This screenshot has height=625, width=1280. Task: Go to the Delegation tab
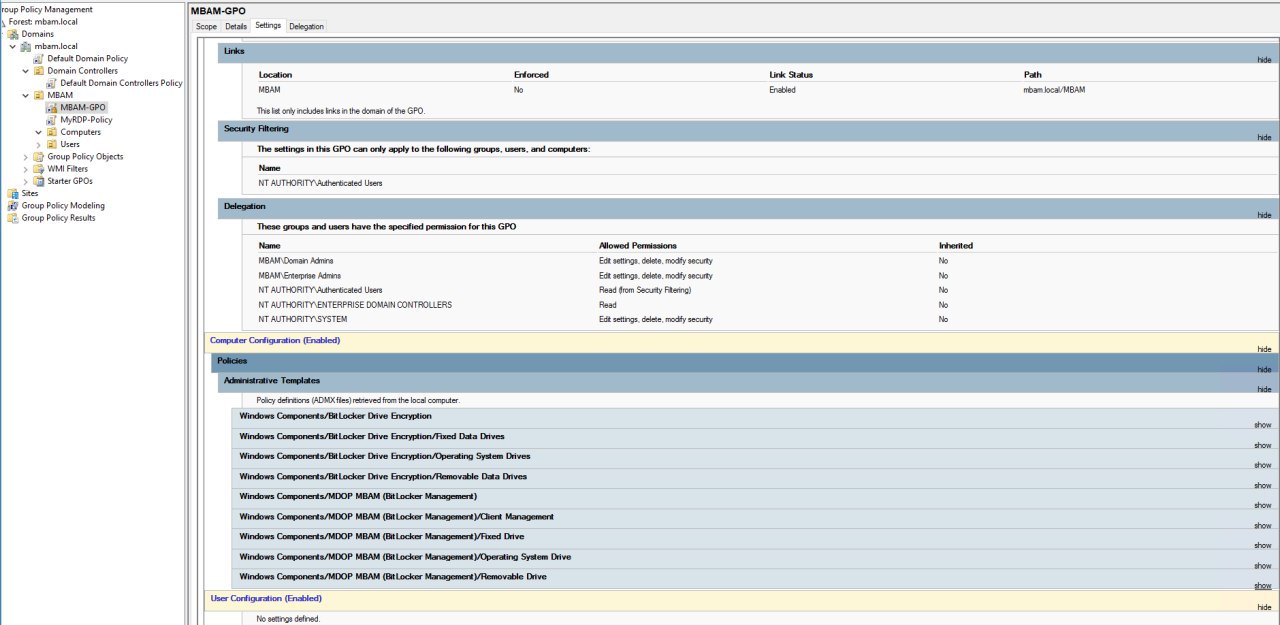(306, 26)
